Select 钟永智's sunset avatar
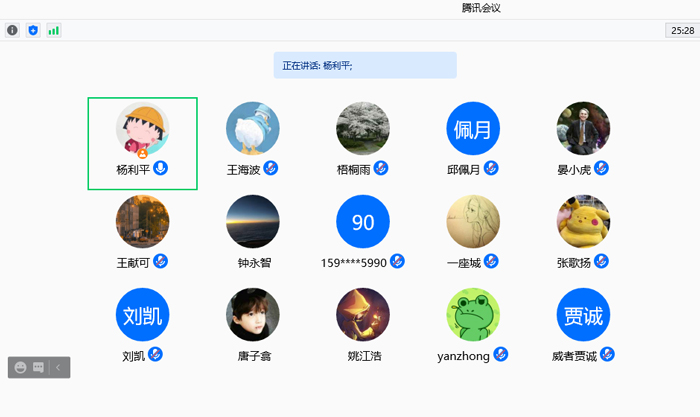 click(253, 221)
